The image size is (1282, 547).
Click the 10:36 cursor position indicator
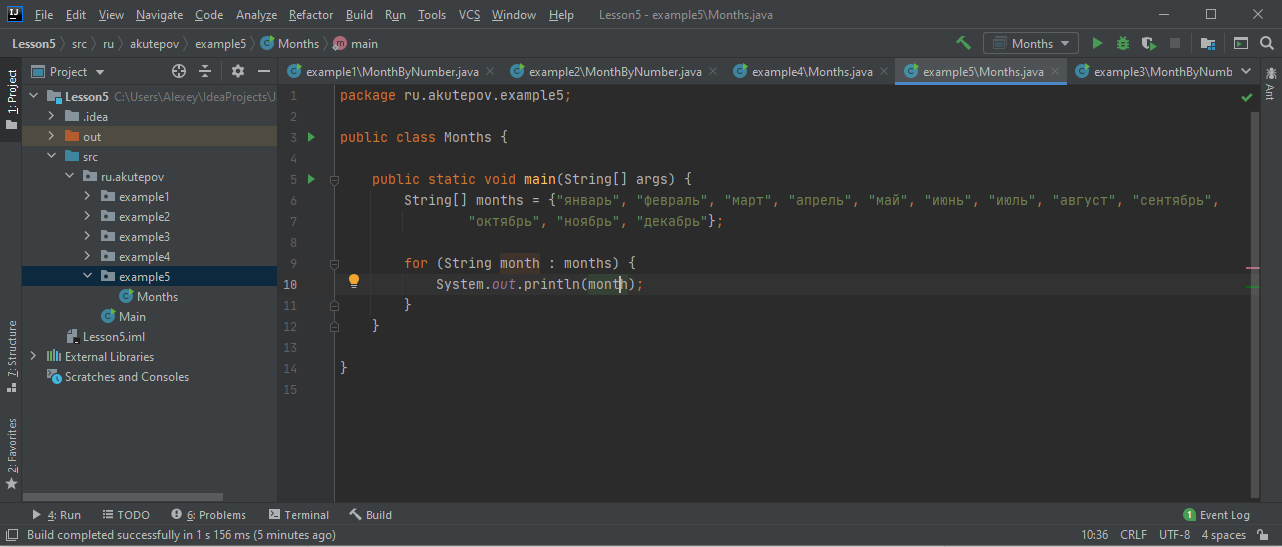tap(1094, 535)
